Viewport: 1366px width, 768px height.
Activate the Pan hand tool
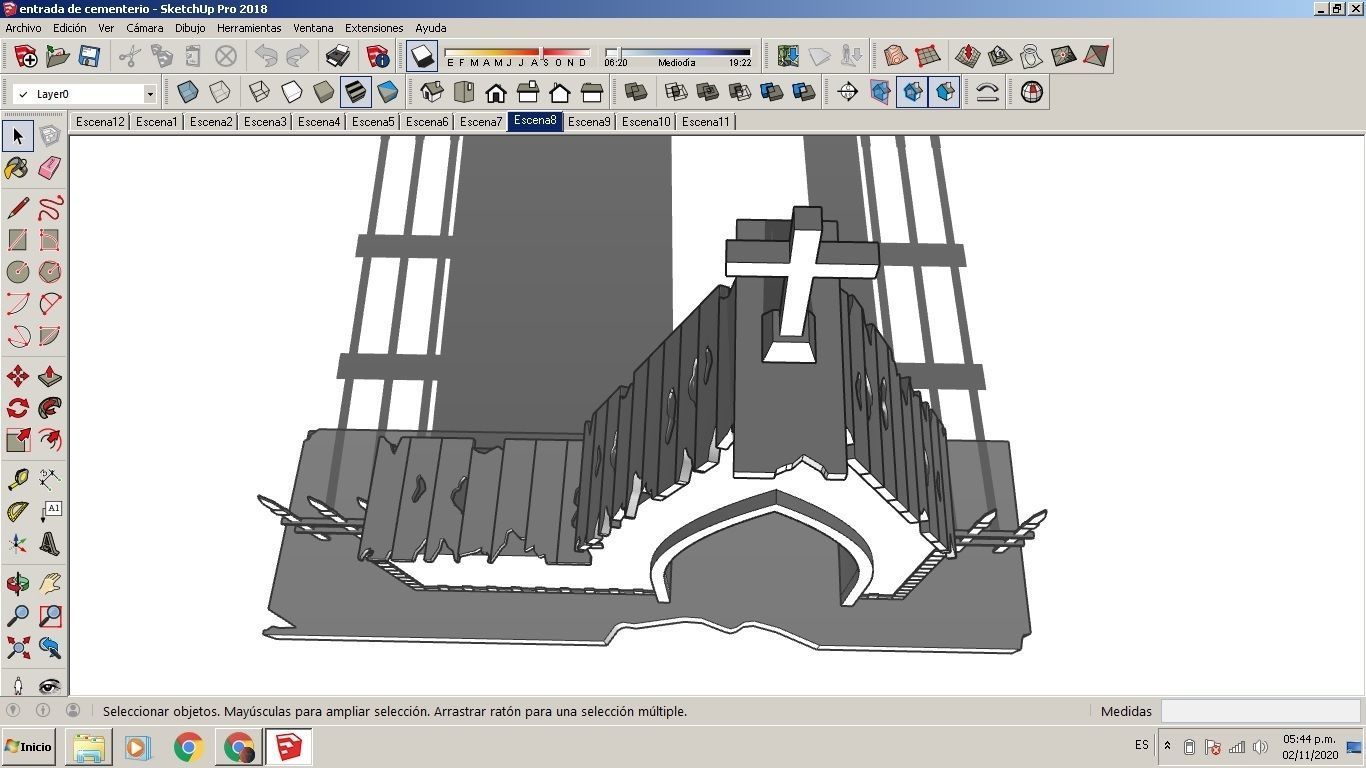[x=50, y=584]
